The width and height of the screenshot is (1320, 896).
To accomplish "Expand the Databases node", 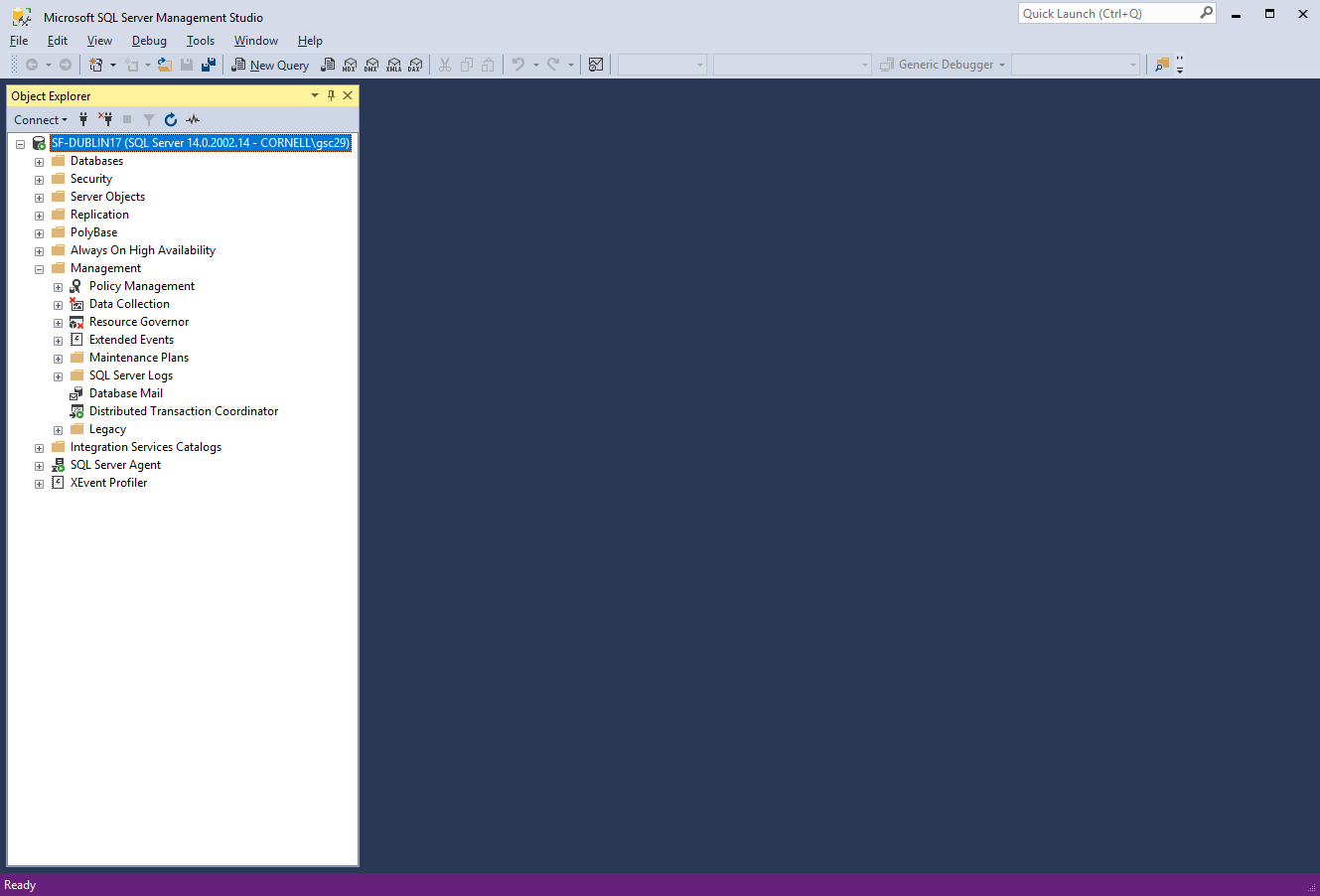I will point(39,162).
